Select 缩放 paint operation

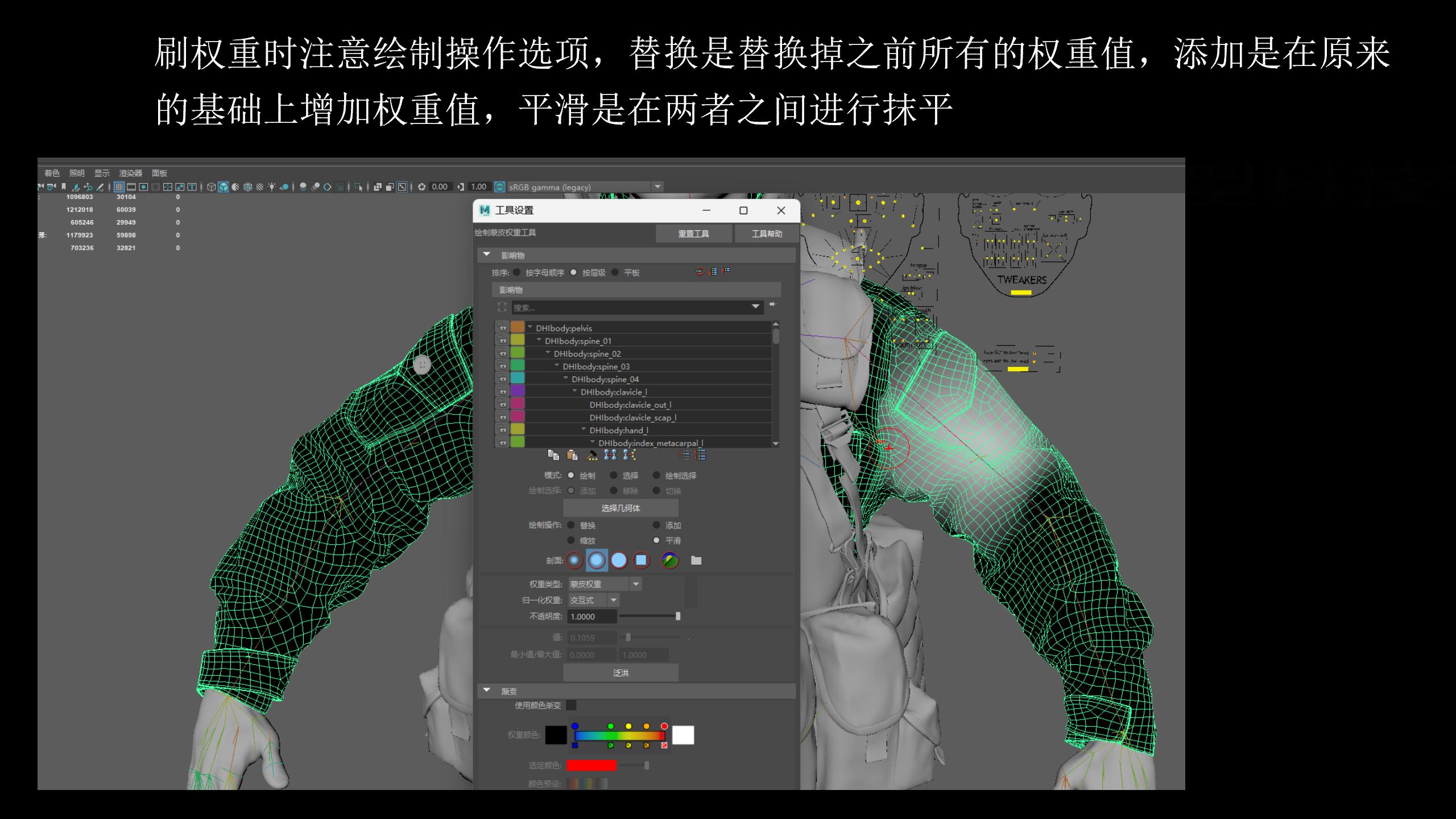571,540
